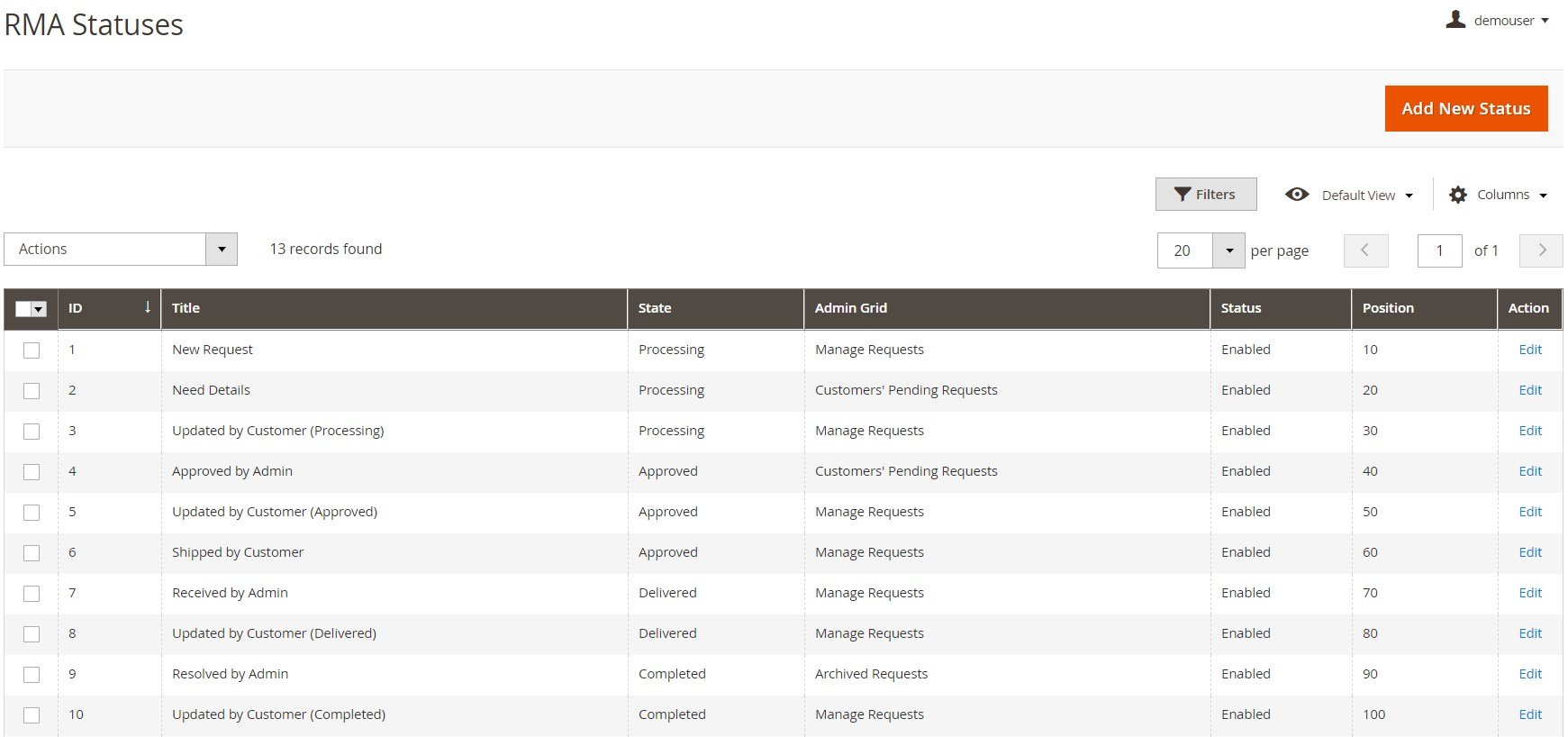The width and height of the screenshot is (1568, 737).
Task: Click the Received by Admin title cell
Action: [230, 593]
